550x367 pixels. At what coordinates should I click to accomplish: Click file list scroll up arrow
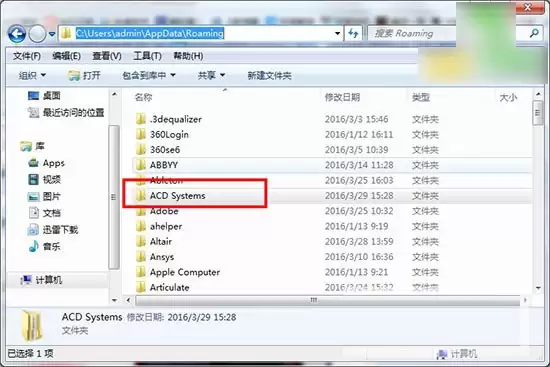coord(538,94)
